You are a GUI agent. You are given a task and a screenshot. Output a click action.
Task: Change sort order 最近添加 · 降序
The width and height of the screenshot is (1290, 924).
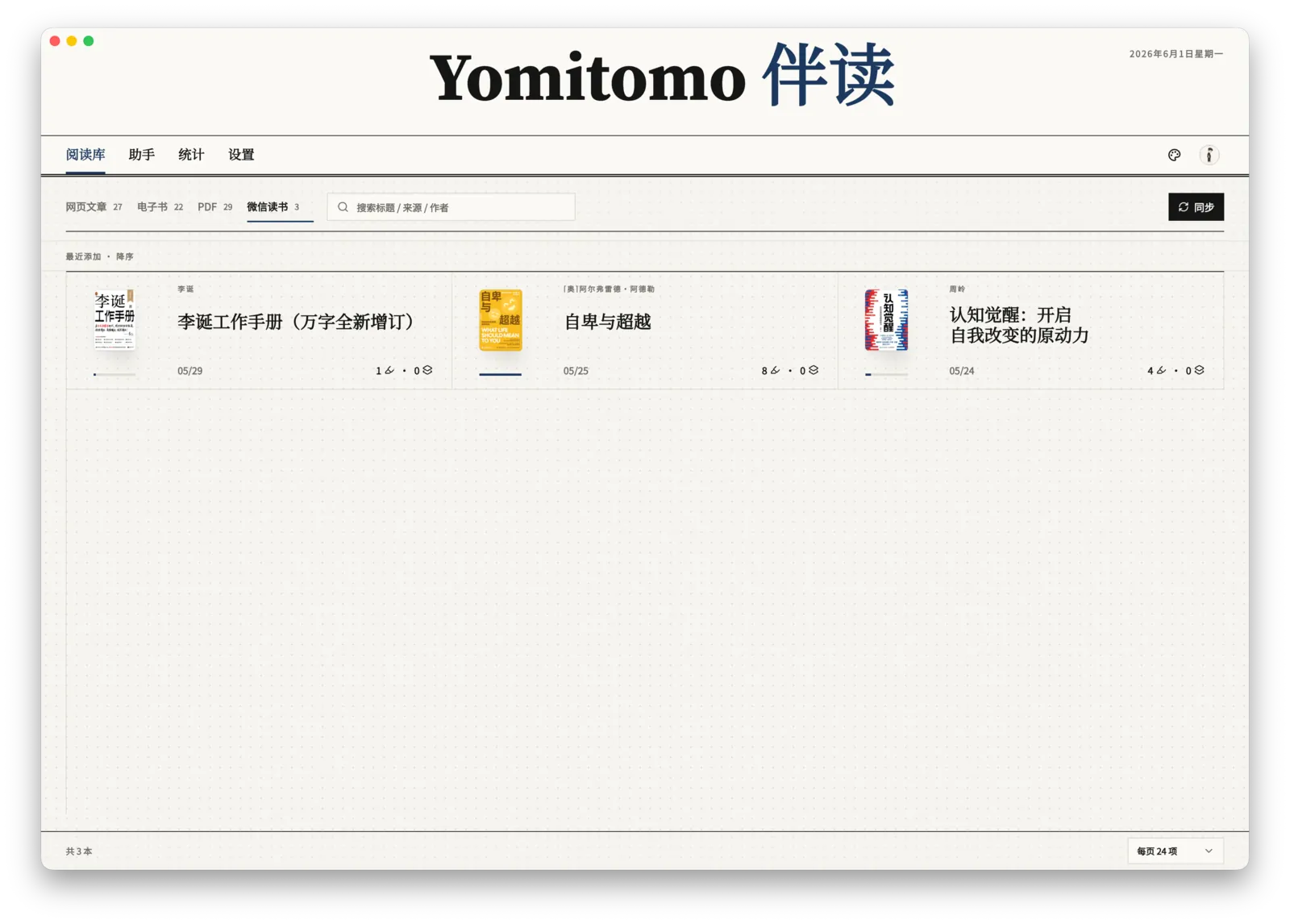99,256
